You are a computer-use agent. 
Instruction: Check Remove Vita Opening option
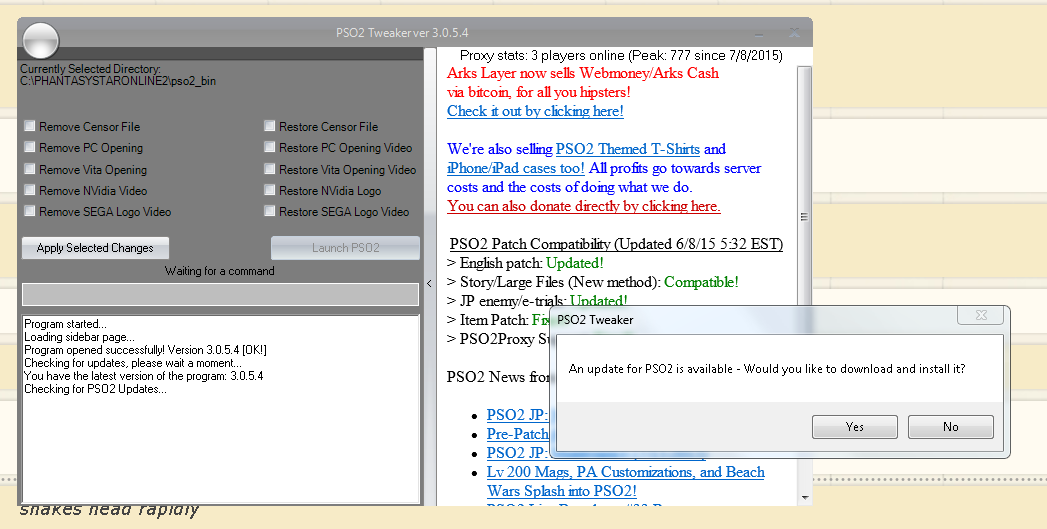29,168
